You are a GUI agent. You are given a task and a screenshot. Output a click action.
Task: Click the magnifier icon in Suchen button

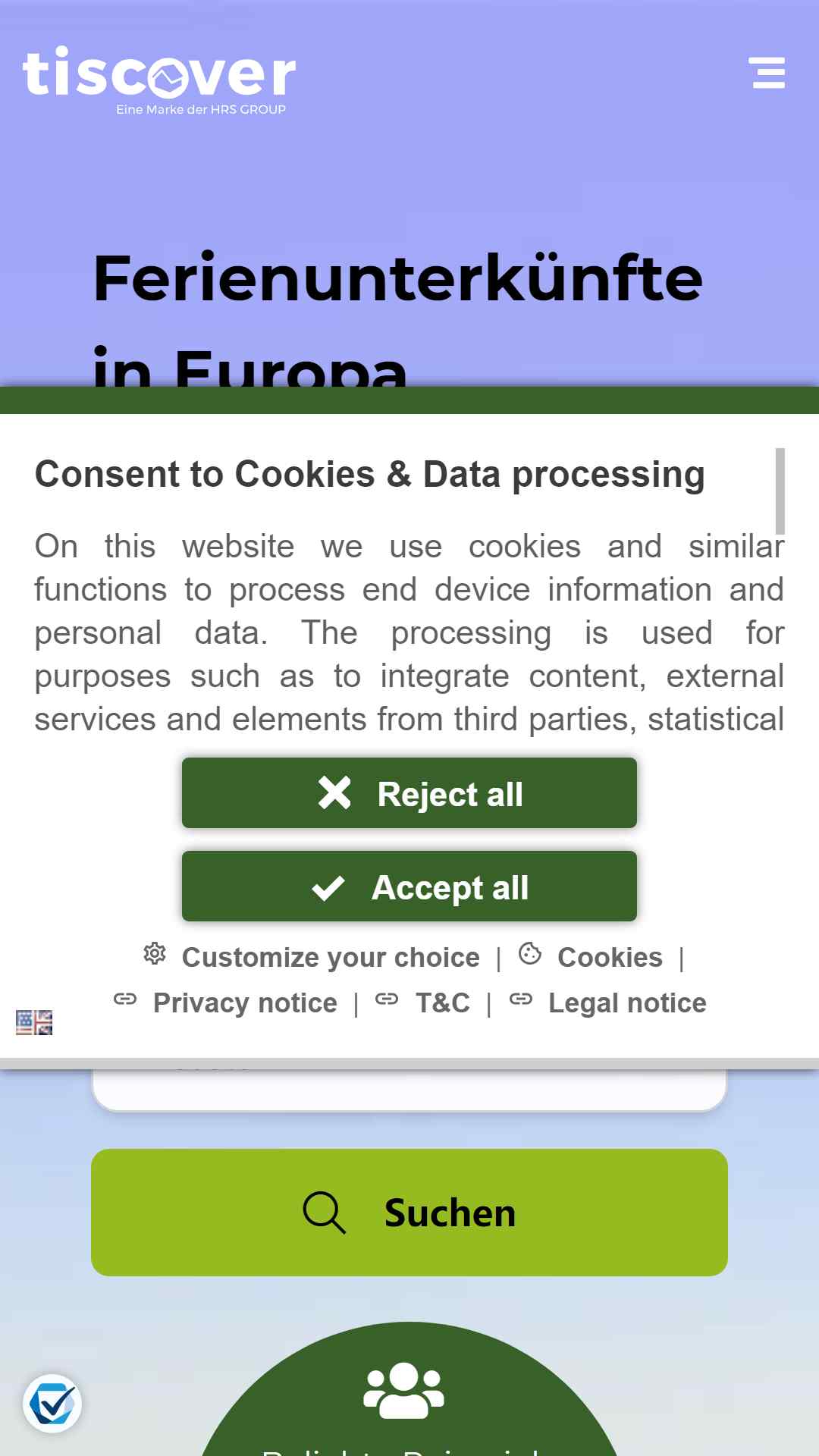325,1212
